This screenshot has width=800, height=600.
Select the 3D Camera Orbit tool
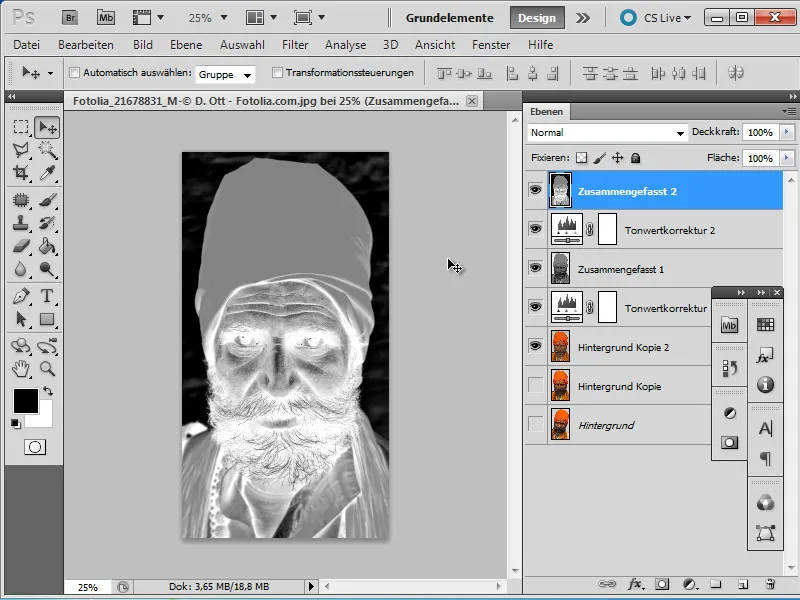click(x=47, y=346)
